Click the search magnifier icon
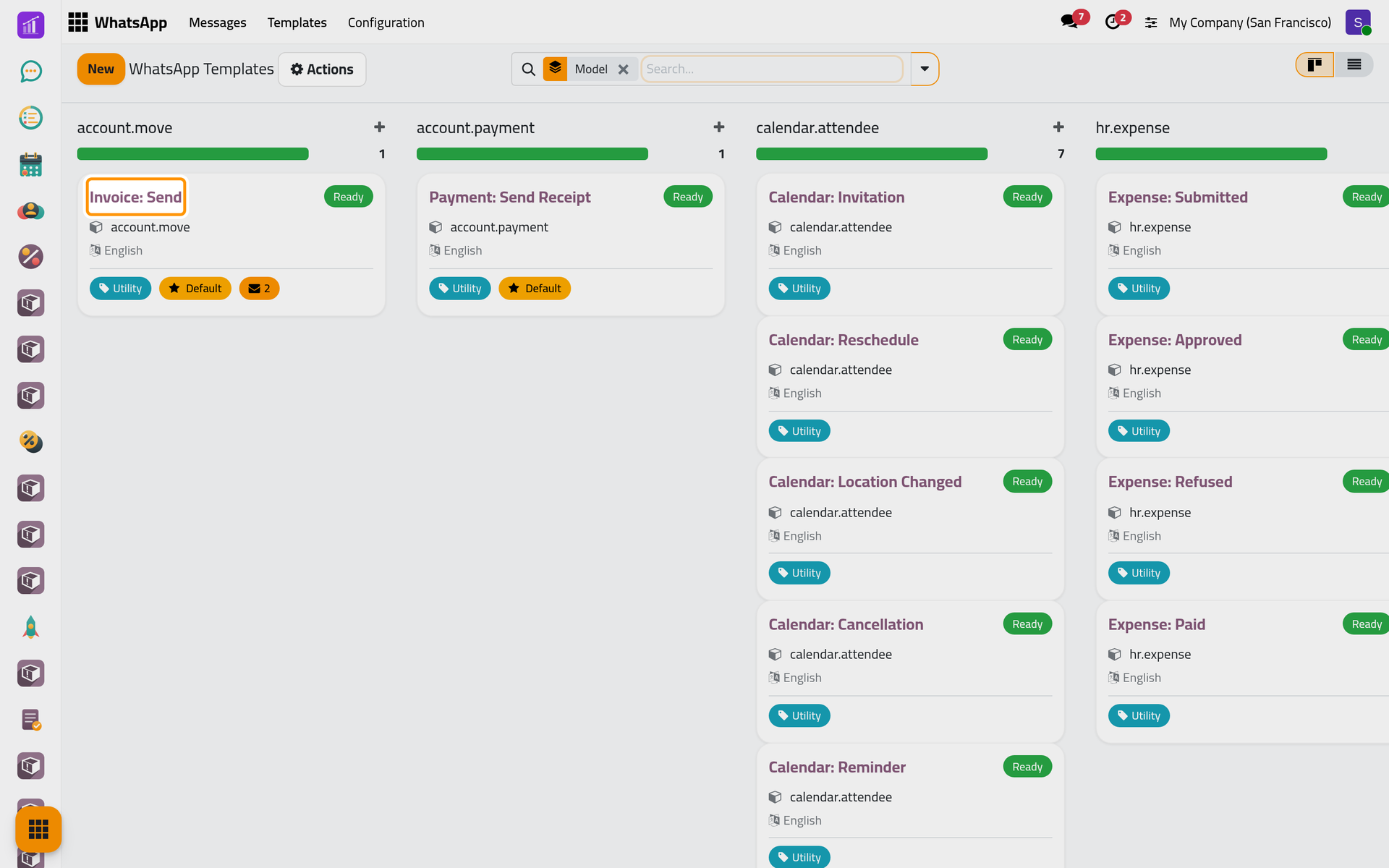The height and width of the screenshot is (868, 1389). coord(528,69)
